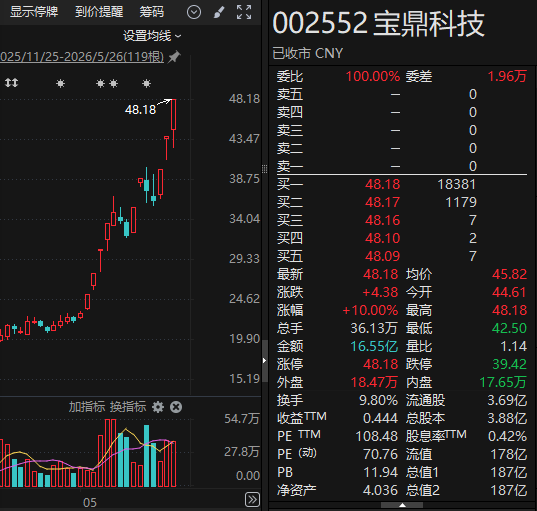Click 总手 value 36.13万

[374, 328]
